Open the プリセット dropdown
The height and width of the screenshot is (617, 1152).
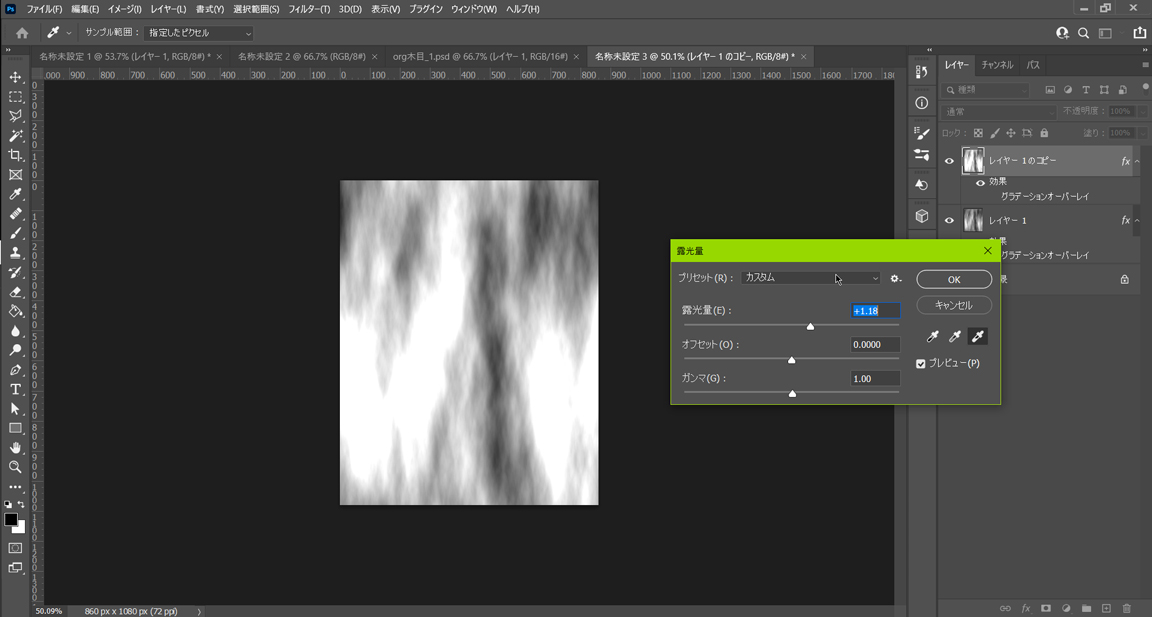pyautogui.click(x=810, y=278)
